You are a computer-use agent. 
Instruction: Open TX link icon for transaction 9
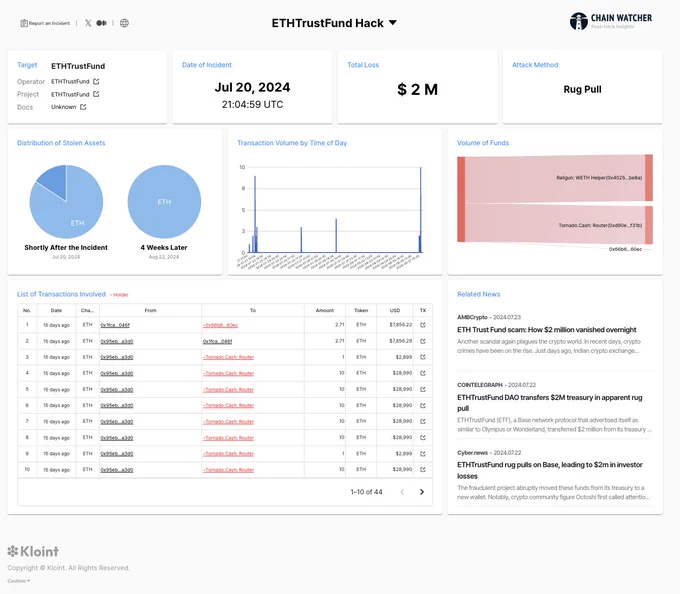(423, 454)
